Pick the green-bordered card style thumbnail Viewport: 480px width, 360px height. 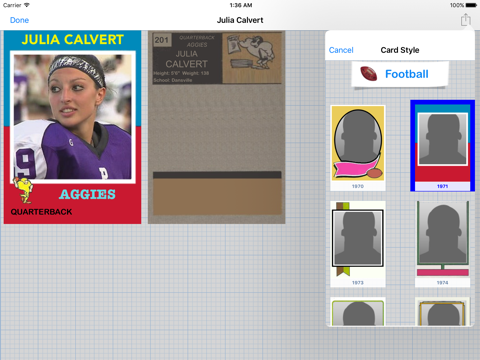(358, 312)
